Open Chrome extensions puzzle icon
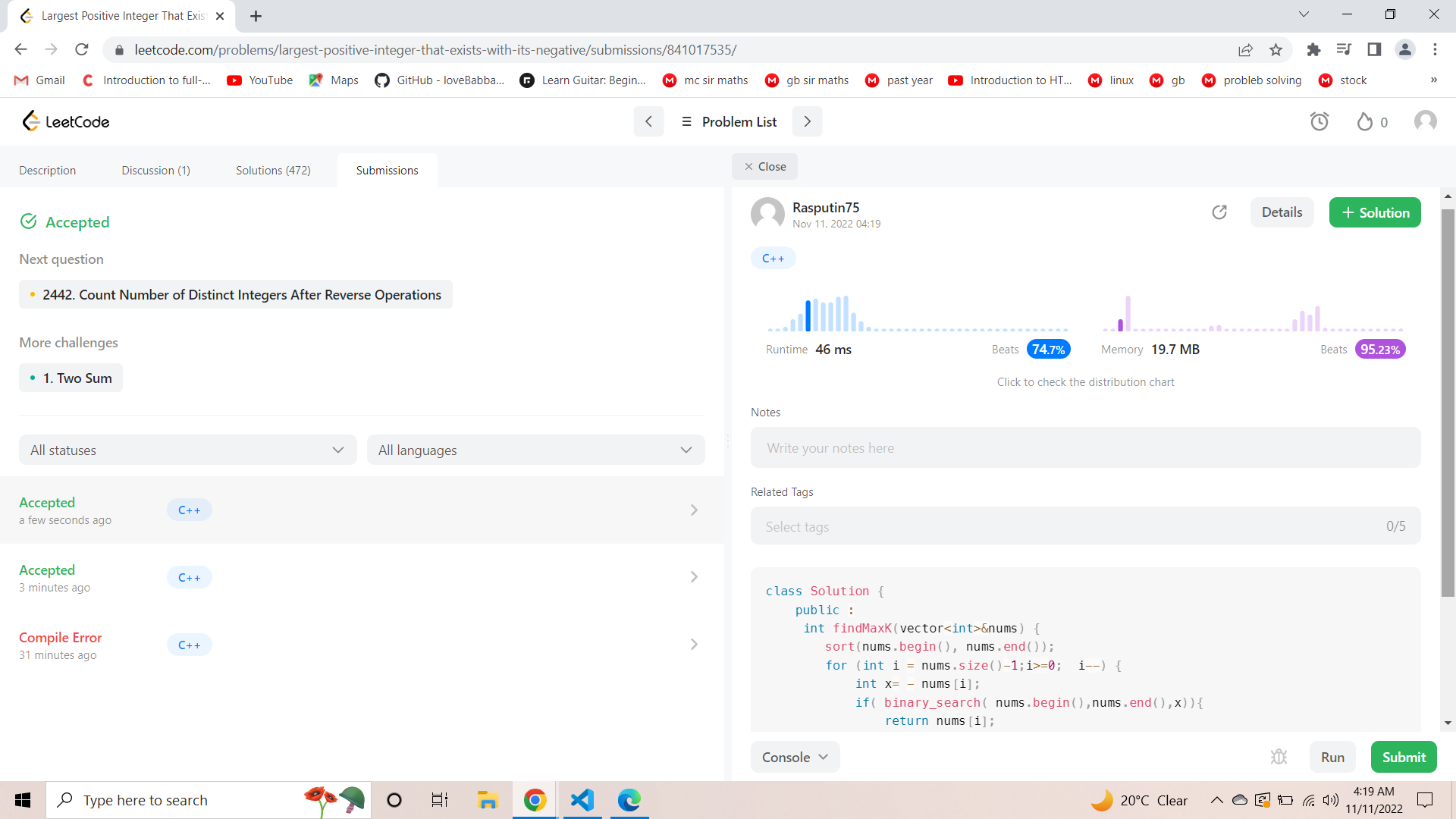The width and height of the screenshot is (1456, 819). pyautogui.click(x=1314, y=49)
